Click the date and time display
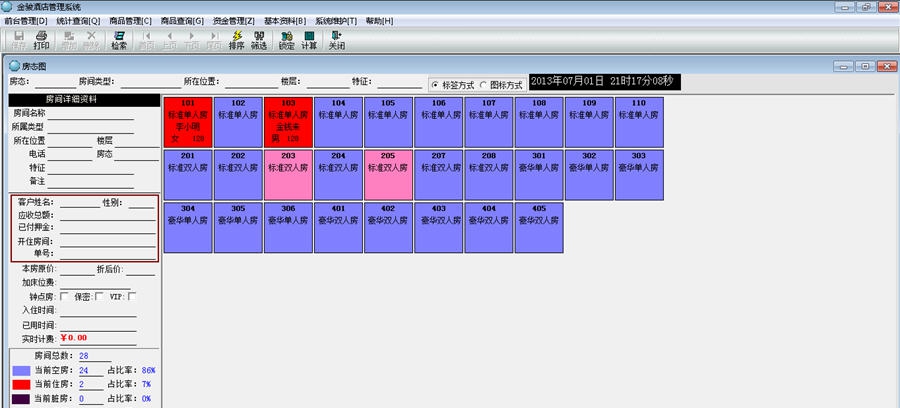This screenshot has width=900, height=408. point(604,81)
